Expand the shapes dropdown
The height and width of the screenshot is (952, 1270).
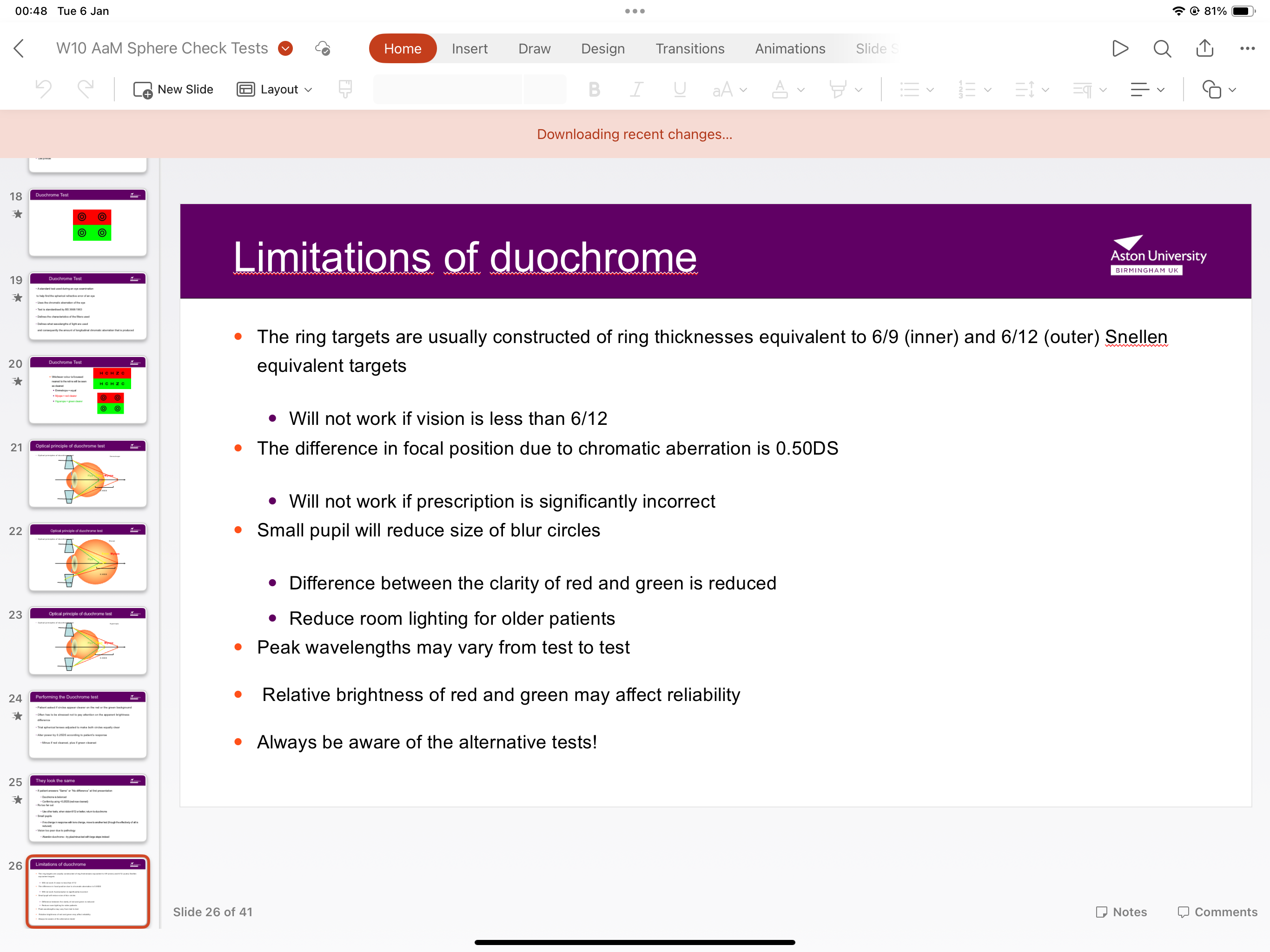click(x=1219, y=89)
